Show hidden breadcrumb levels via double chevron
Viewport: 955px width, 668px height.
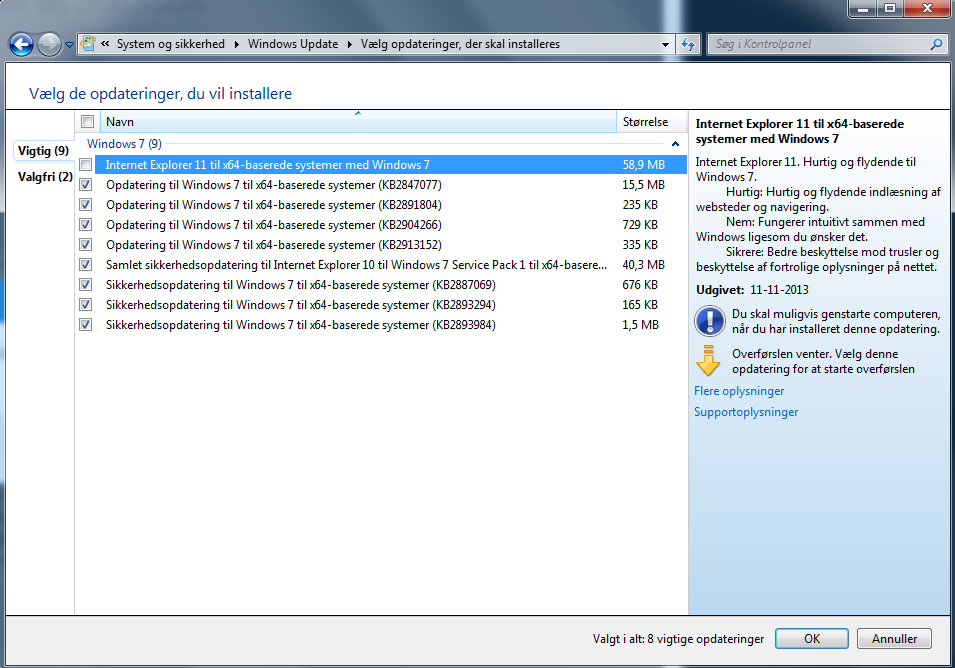pyautogui.click(x=105, y=44)
